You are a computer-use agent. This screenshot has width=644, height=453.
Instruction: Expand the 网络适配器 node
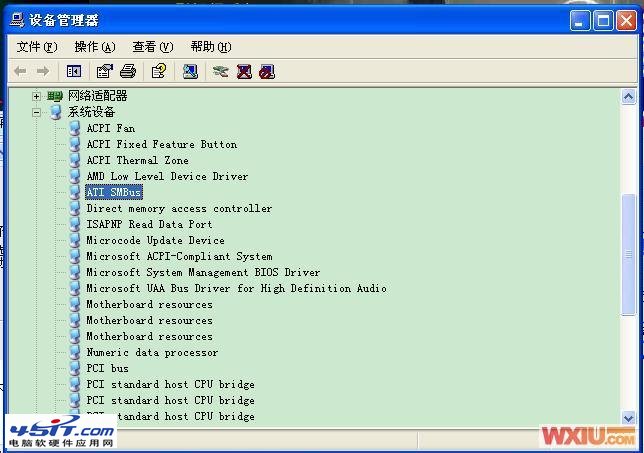click(36, 97)
